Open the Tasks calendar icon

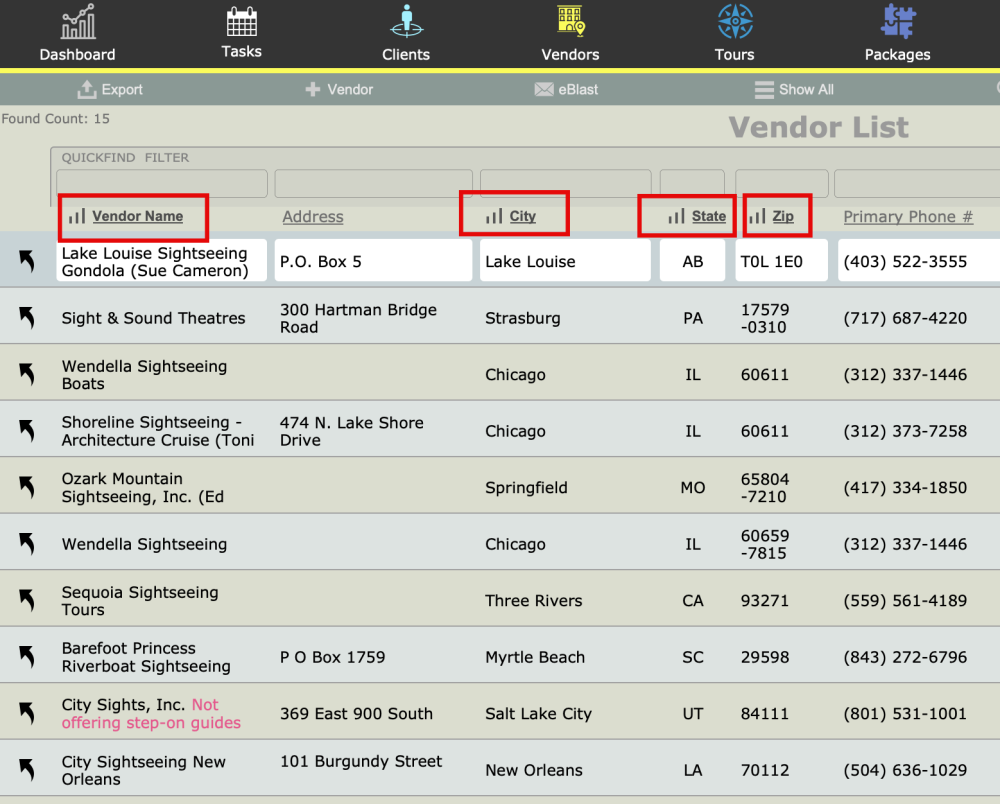pyautogui.click(x=242, y=22)
